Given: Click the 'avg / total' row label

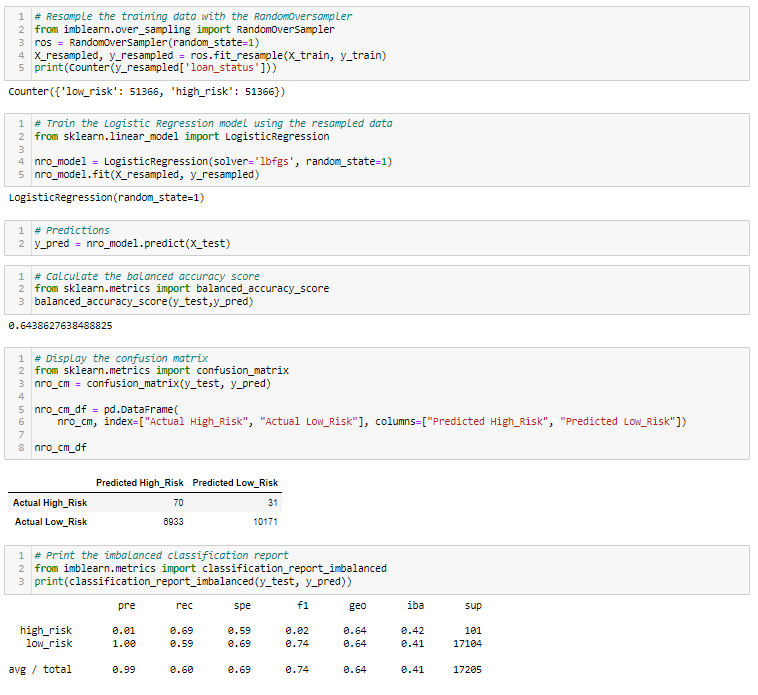Looking at the screenshot, I should 40,670.
